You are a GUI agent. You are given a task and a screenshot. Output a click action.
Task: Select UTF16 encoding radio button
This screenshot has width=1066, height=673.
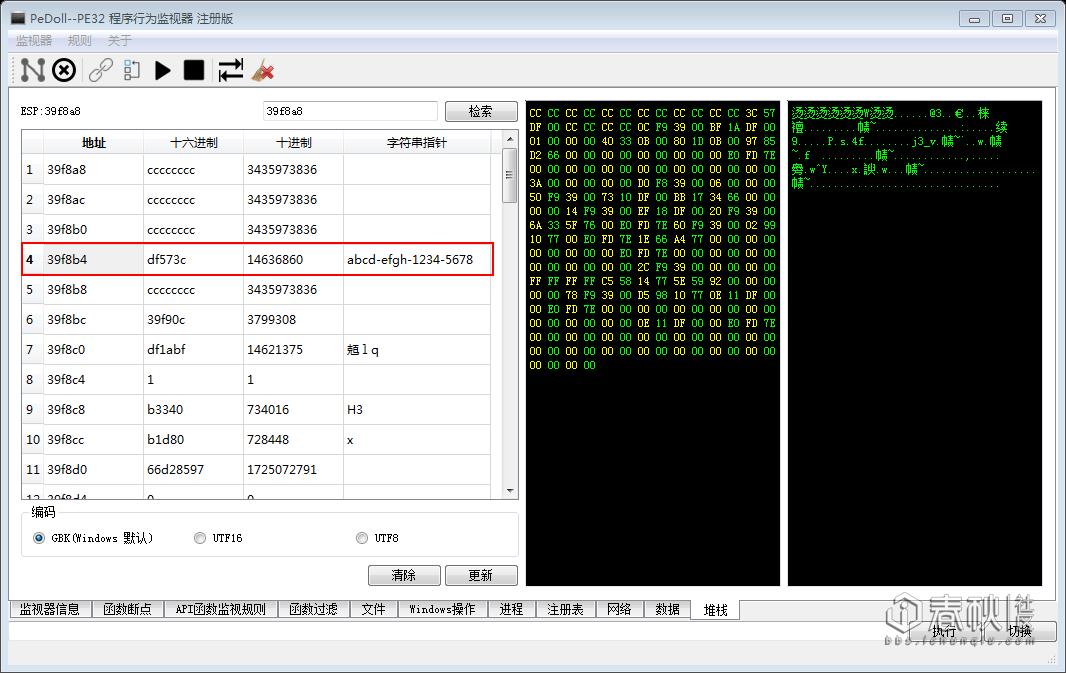pyautogui.click(x=200, y=538)
